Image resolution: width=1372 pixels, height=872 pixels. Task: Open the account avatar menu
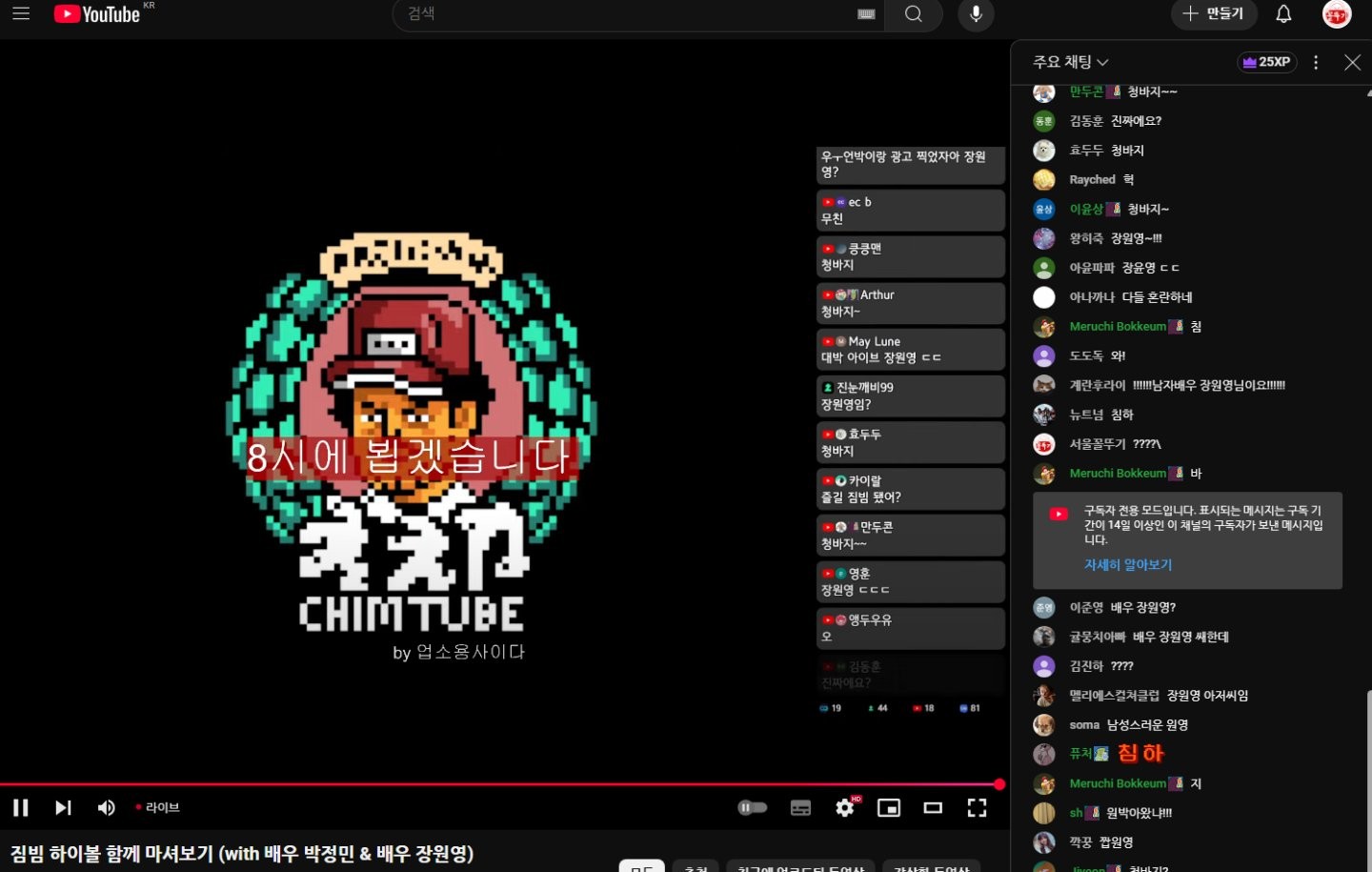(1337, 13)
